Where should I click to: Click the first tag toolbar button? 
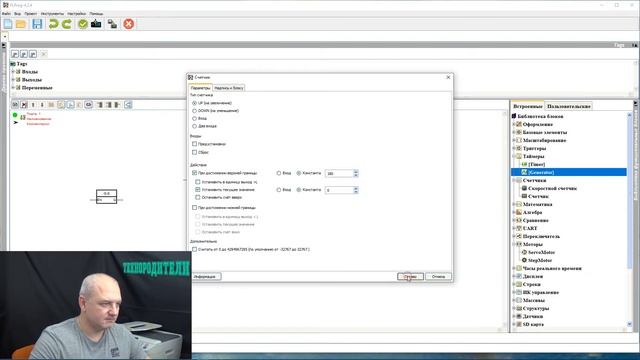coord(15,54)
